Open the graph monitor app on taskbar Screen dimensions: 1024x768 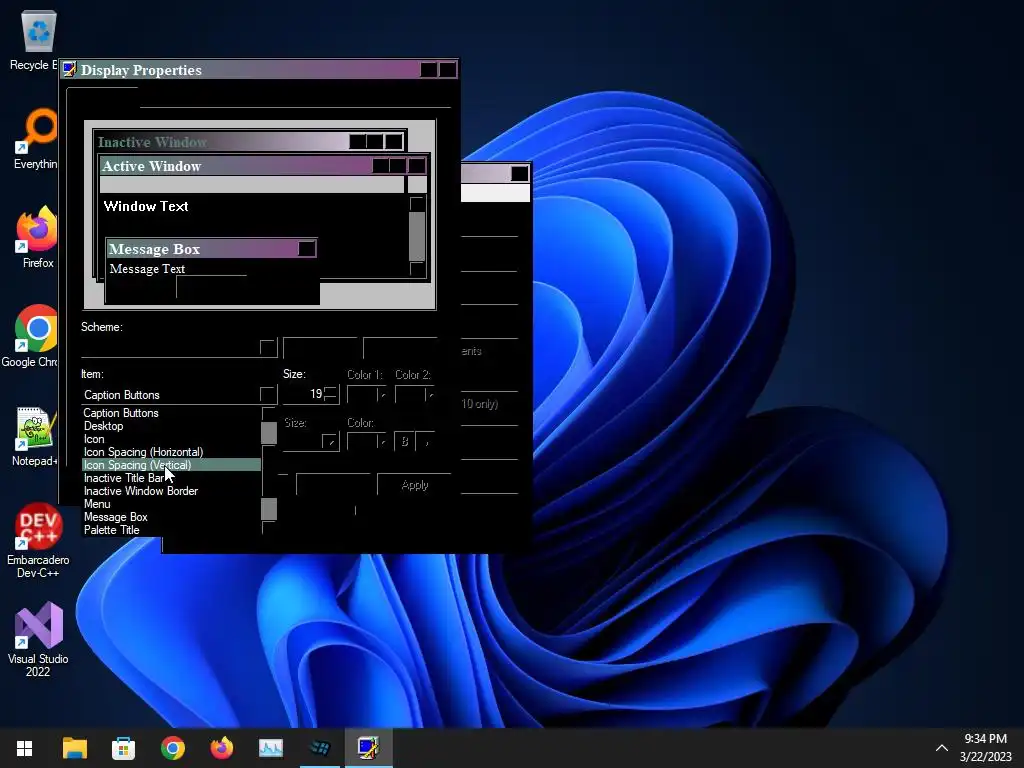(270, 748)
